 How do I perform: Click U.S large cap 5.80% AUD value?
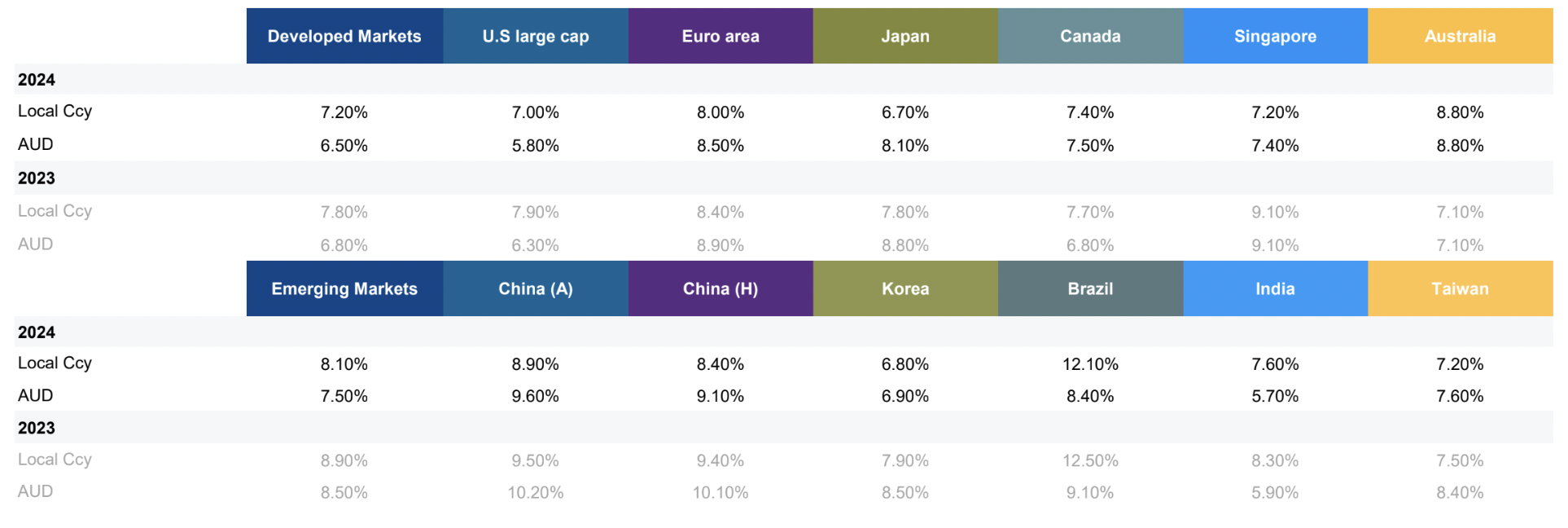tap(535, 146)
